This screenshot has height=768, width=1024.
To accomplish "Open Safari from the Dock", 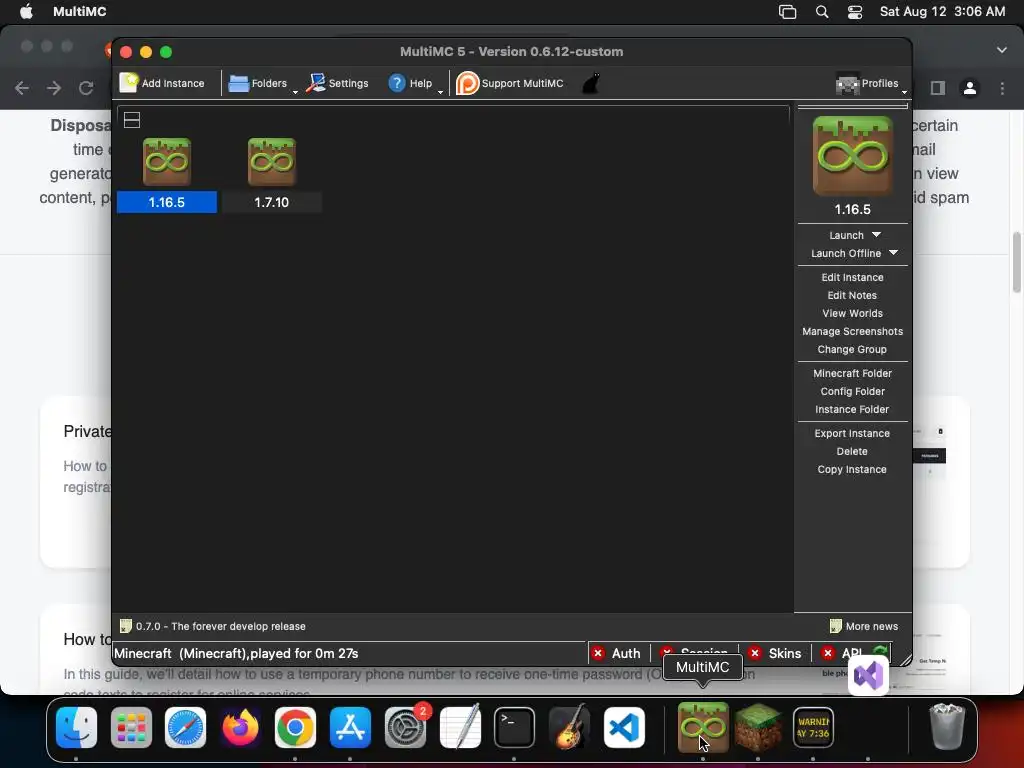I will 185,727.
